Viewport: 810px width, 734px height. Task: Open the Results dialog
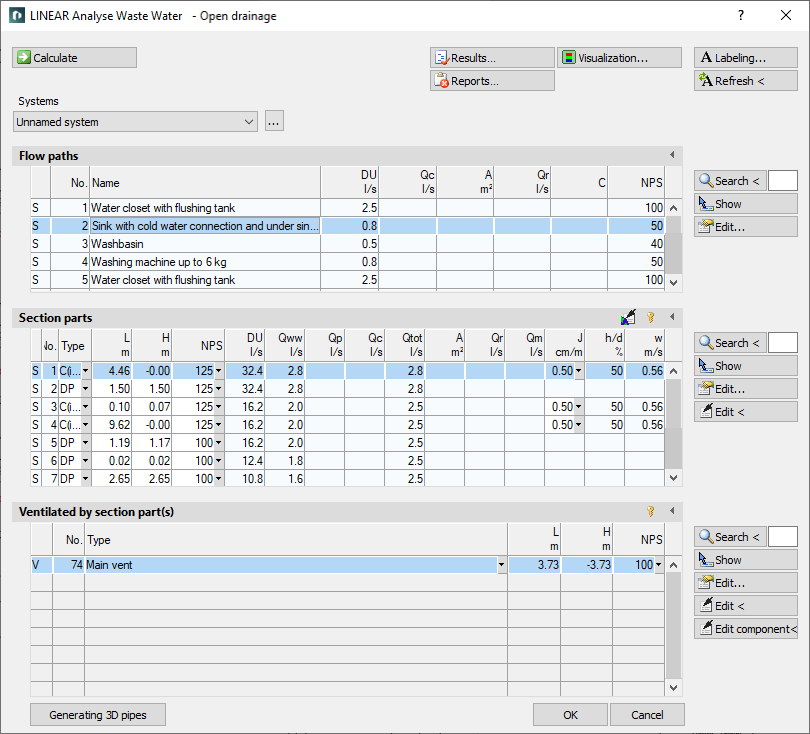pyautogui.click(x=492, y=58)
